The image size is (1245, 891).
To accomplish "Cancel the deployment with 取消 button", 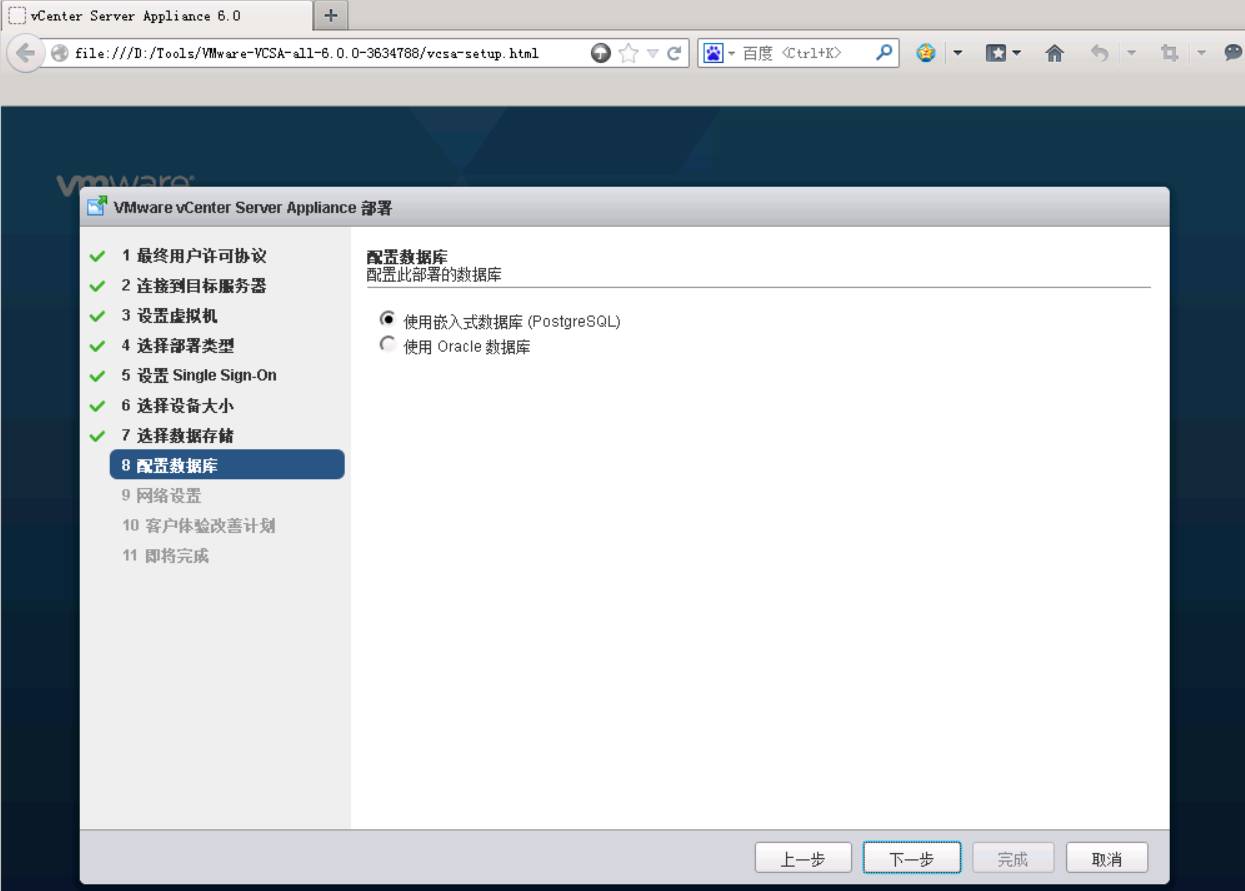I will (1106, 857).
